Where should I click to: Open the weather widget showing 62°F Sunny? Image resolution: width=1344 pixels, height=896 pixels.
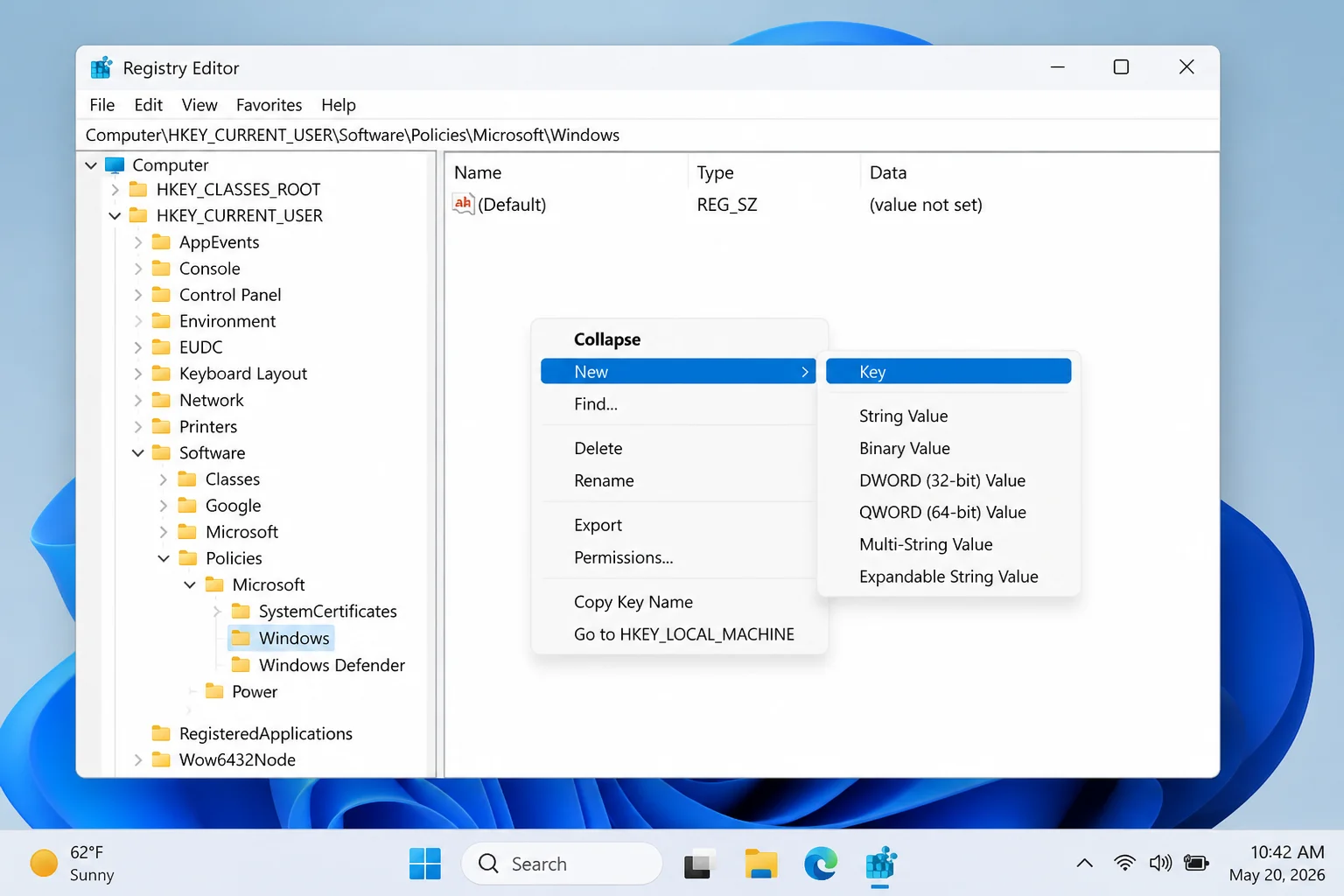[x=73, y=864]
